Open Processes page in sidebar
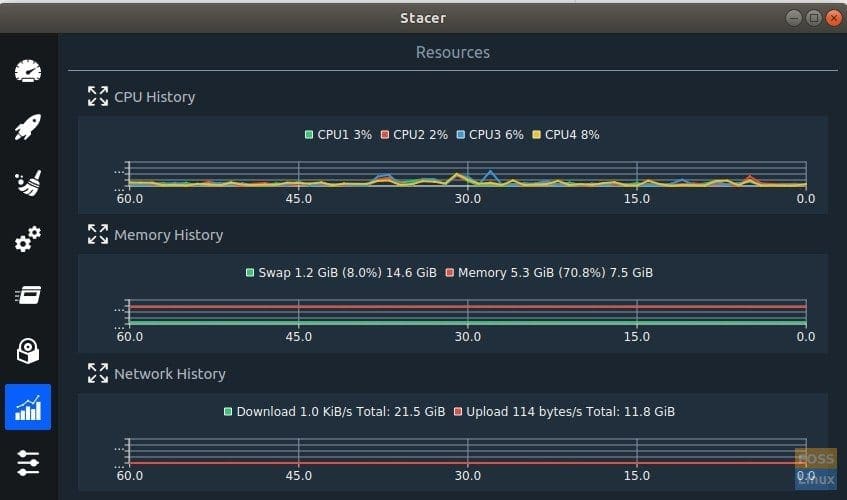This screenshot has height=500, width=847. click(28, 295)
